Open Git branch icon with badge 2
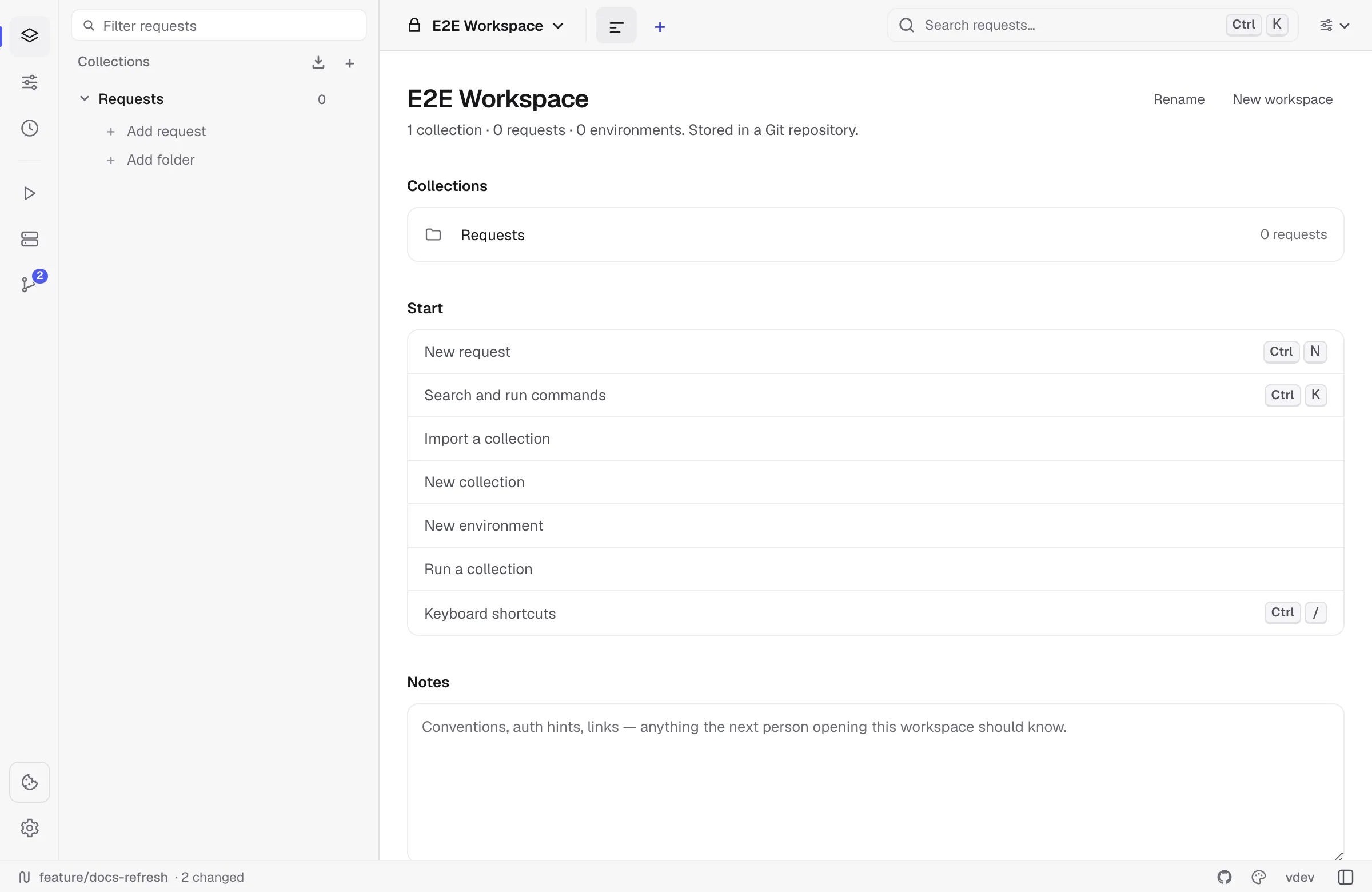Viewport: 1372px width, 892px height. [x=29, y=284]
